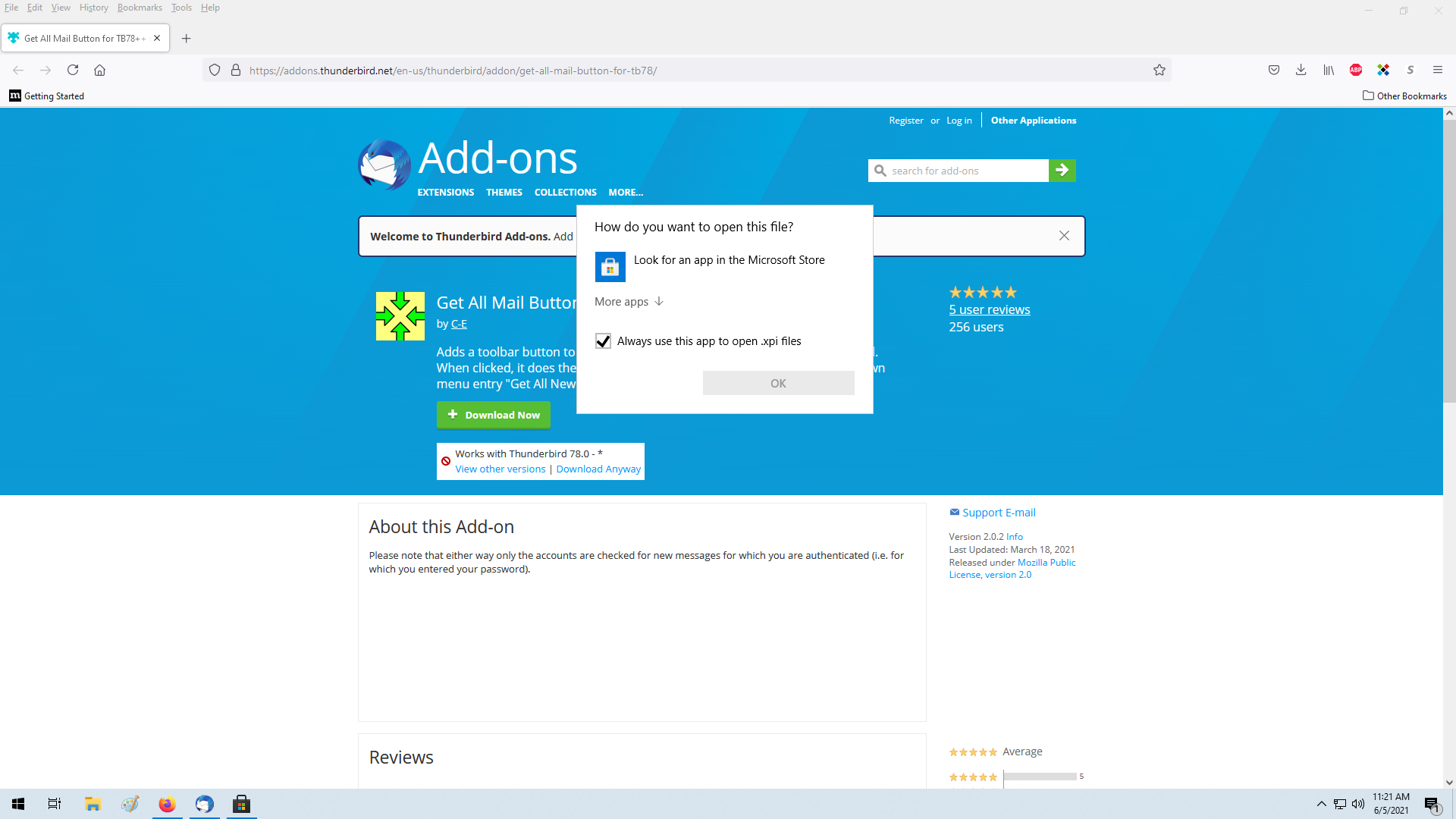Click the browser Back arrow

pos(18,70)
